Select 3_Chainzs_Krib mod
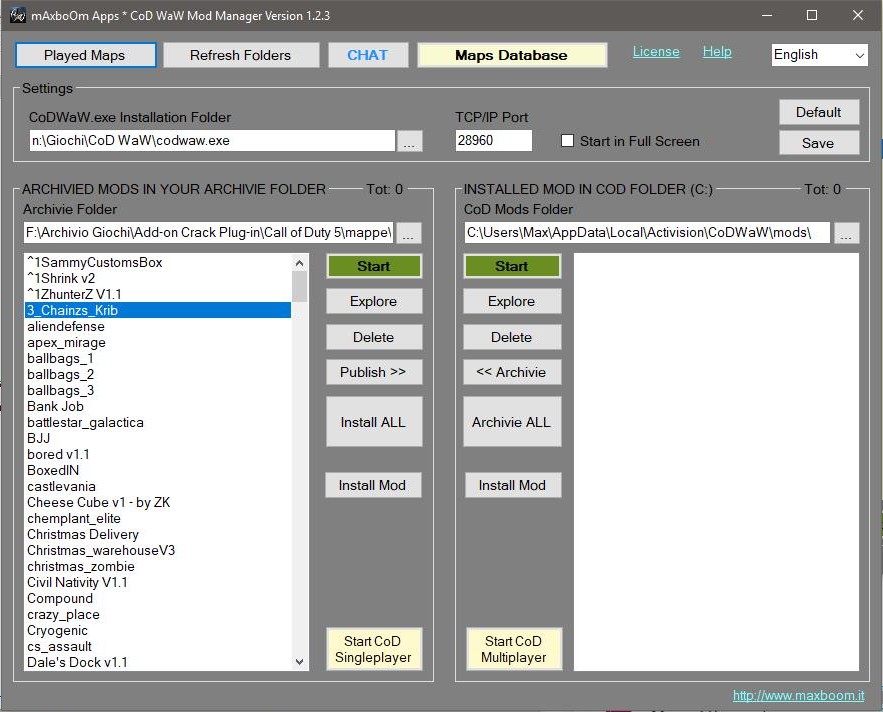 coord(158,310)
